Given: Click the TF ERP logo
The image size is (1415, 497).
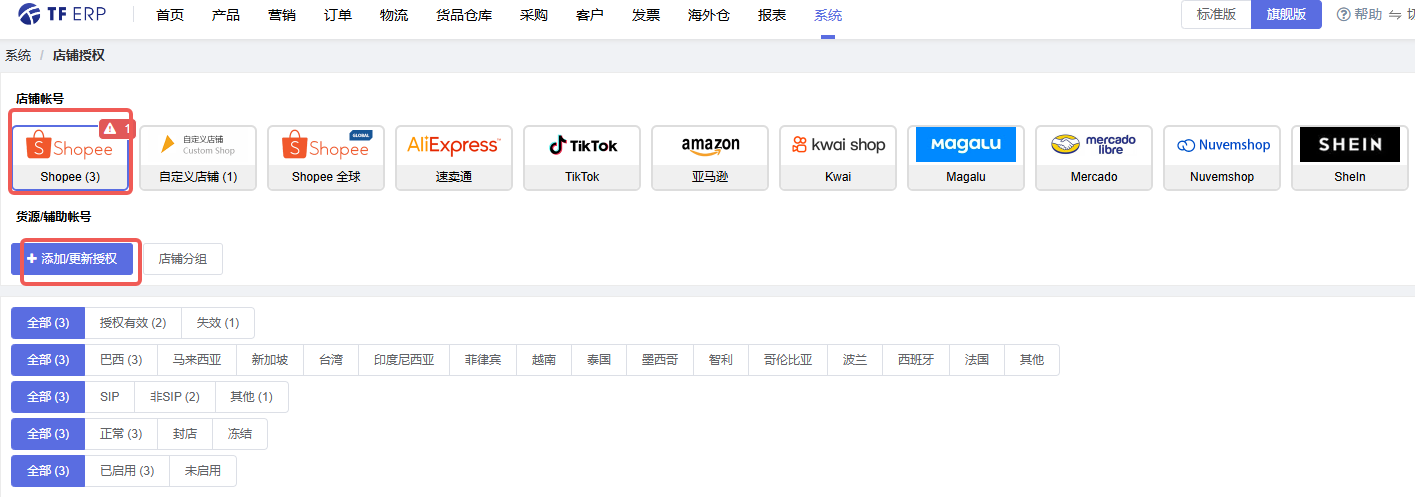Looking at the screenshot, I should [64, 15].
